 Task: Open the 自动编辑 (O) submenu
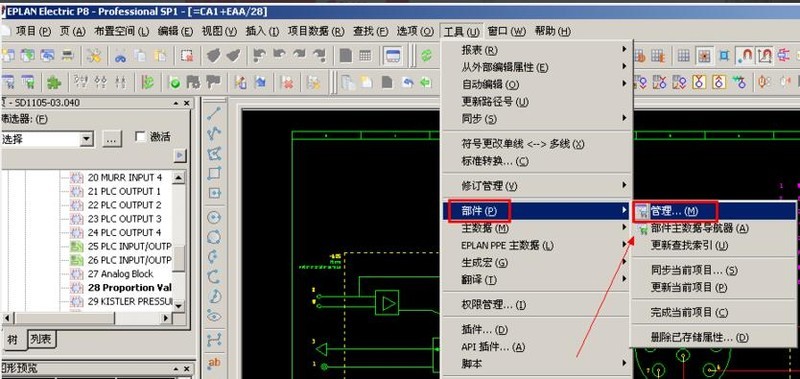[537, 84]
